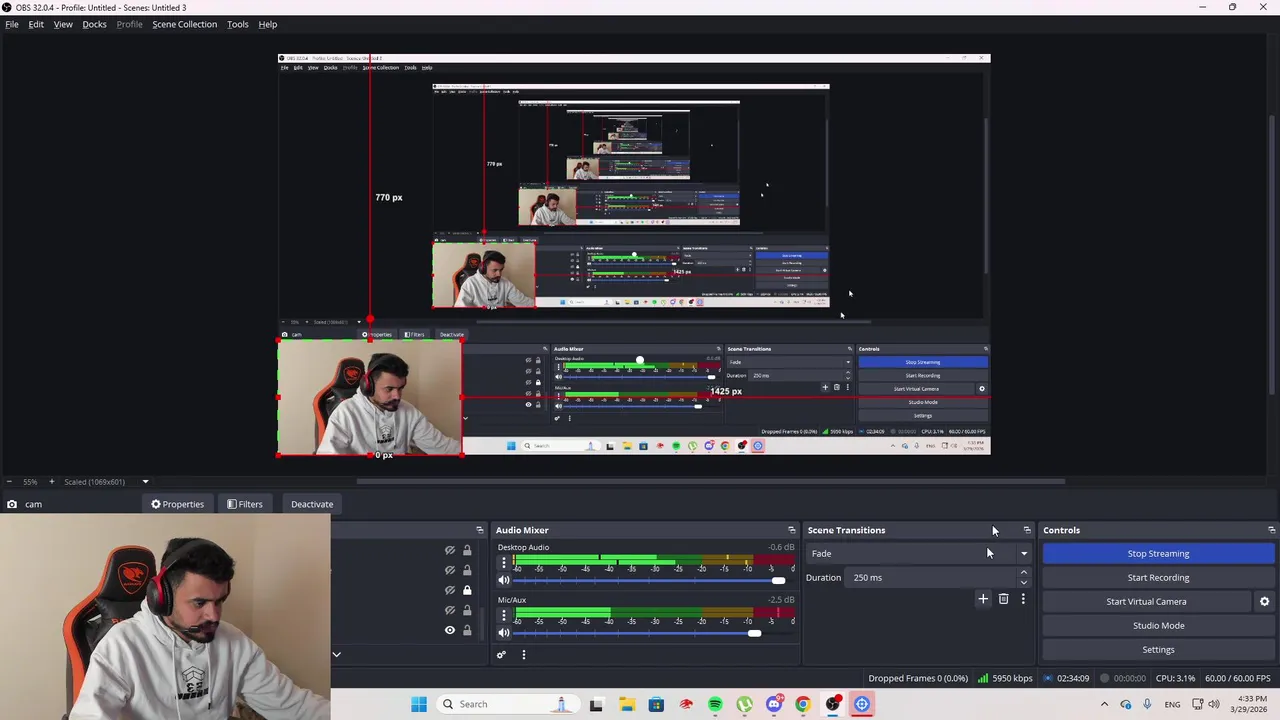
Task: Show hidden system tray icons
Action: tap(1105, 704)
